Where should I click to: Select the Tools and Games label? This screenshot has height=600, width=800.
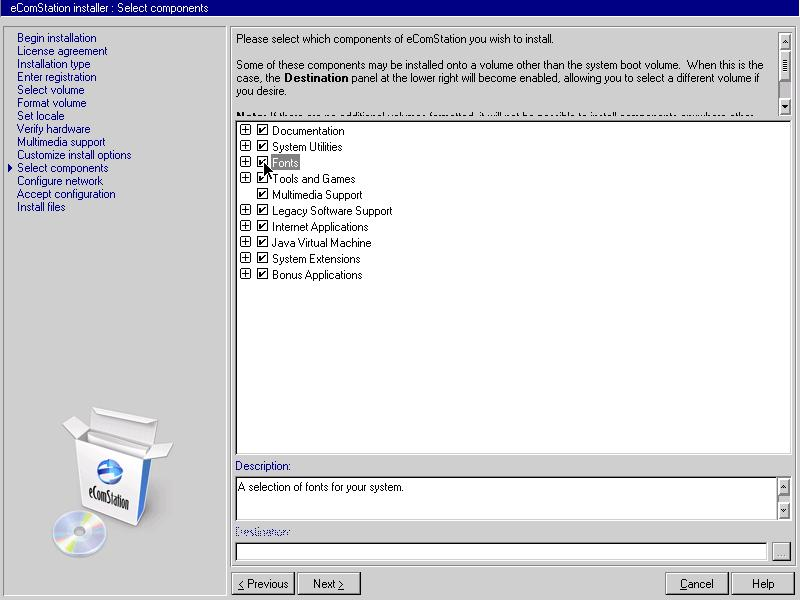click(x=314, y=179)
